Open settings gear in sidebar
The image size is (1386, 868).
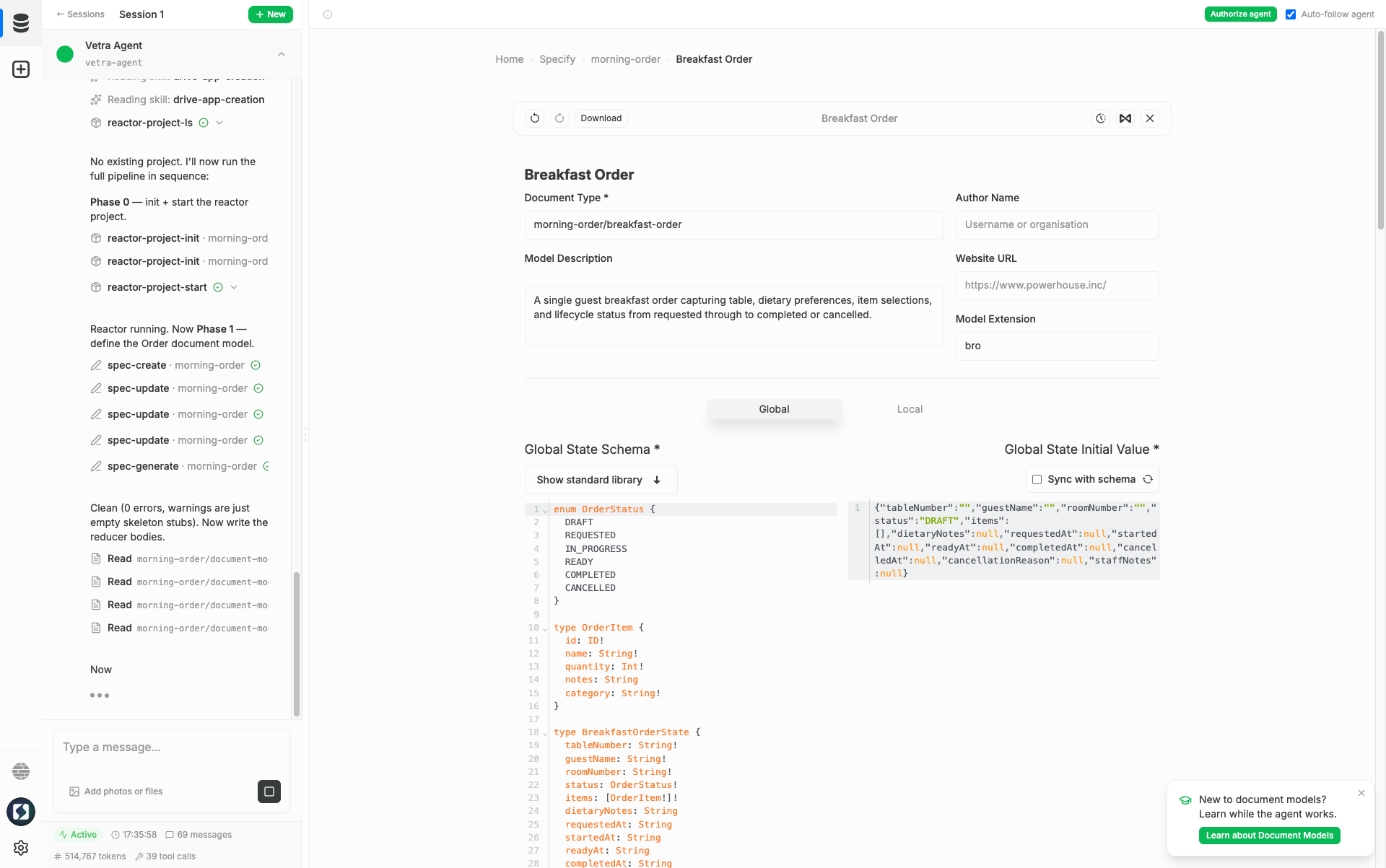click(21, 848)
